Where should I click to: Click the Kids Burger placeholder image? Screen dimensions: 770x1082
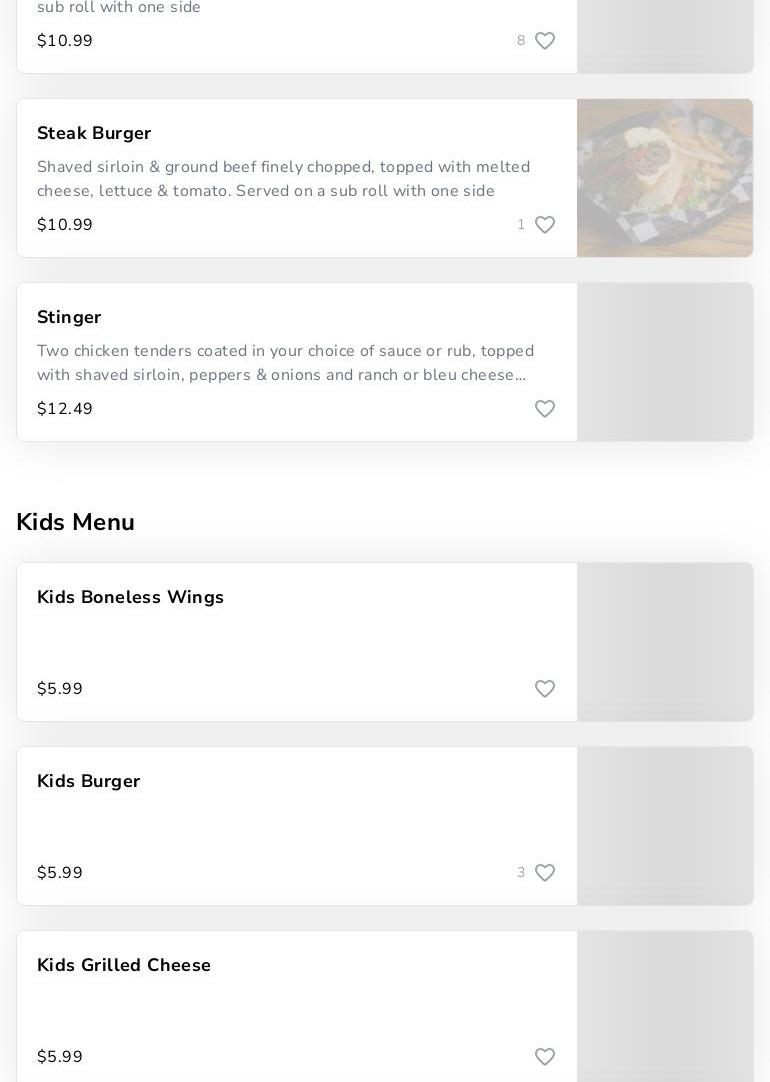(665, 826)
